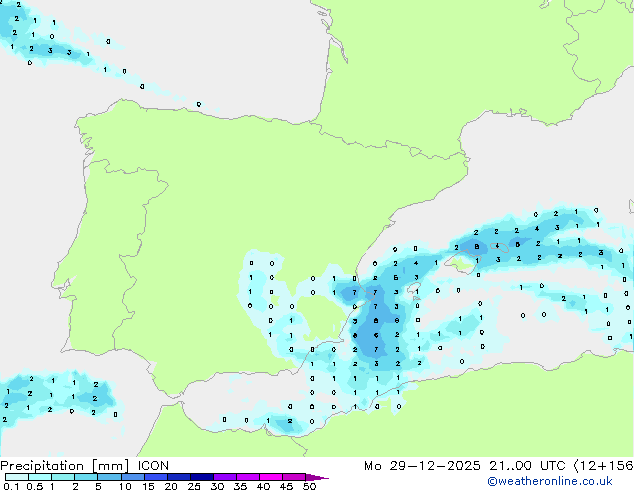Click the "40" legend scale label
Viewport: 634px width, 490px height.
point(263,486)
